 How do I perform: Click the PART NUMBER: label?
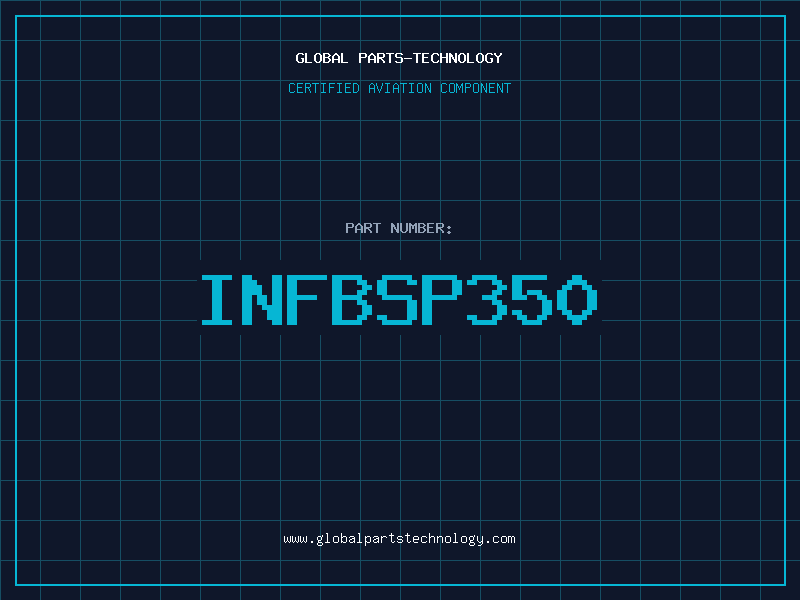(x=398, y=228)
